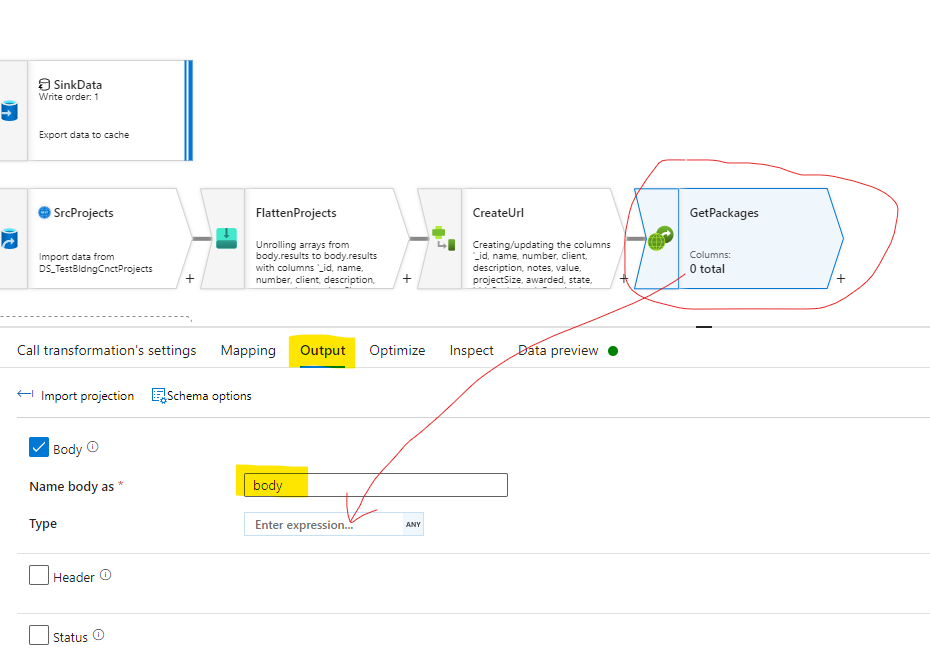Screen dimensions: 930x654
Task: Click the teal Flatten transformation icon
Action: (226, 238)
